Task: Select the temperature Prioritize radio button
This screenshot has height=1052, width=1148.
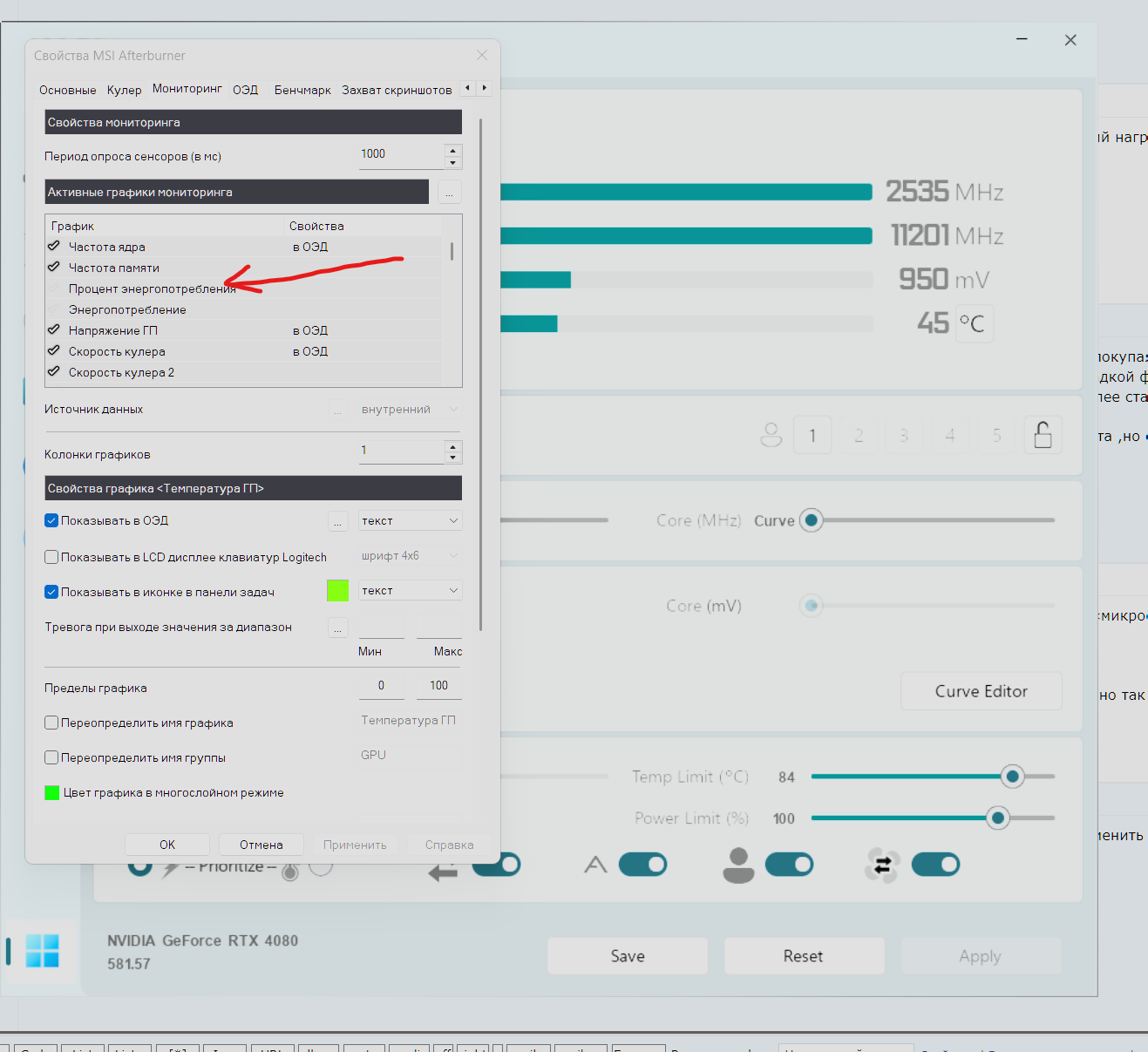Action: 321,865
